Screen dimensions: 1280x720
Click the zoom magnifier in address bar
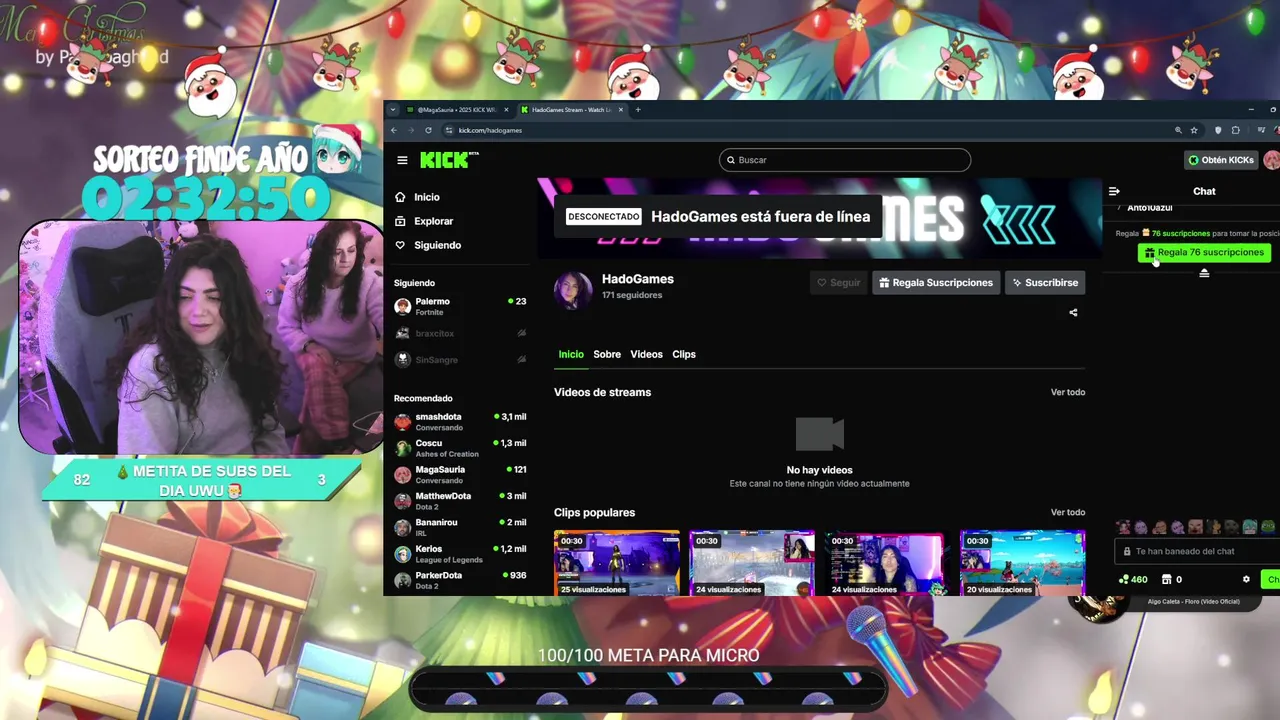pos(1179,130)
